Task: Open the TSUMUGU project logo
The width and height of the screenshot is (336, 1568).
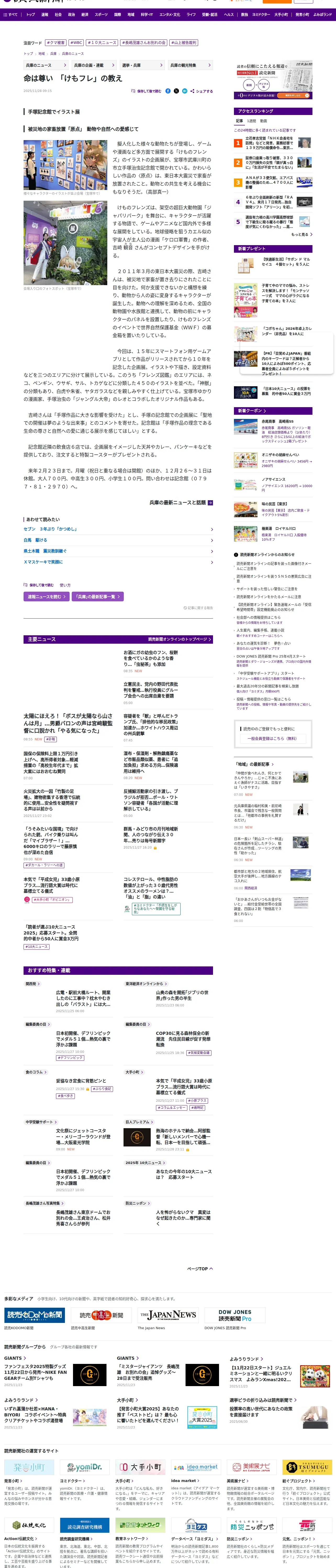Action: tap(307, 1467)
